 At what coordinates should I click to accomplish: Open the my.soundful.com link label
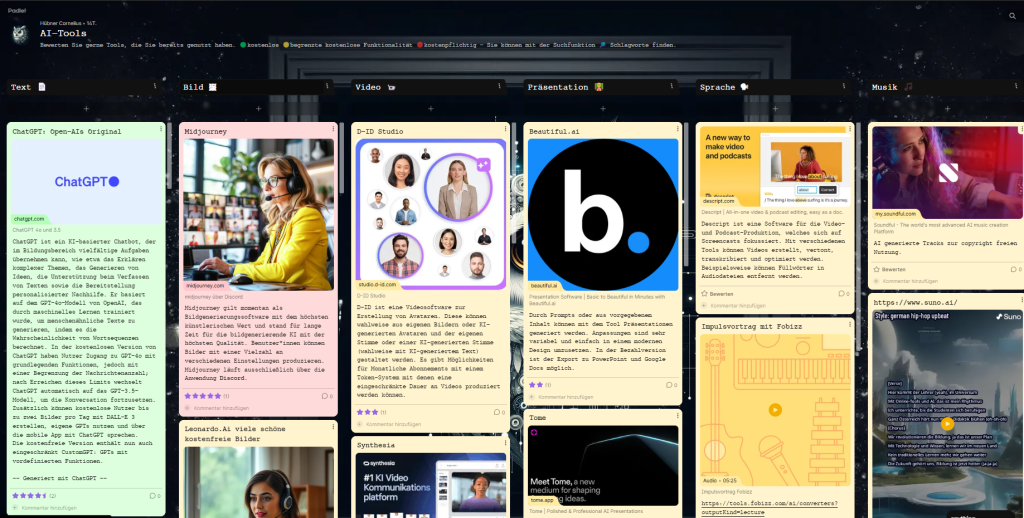tap(895, 214)
